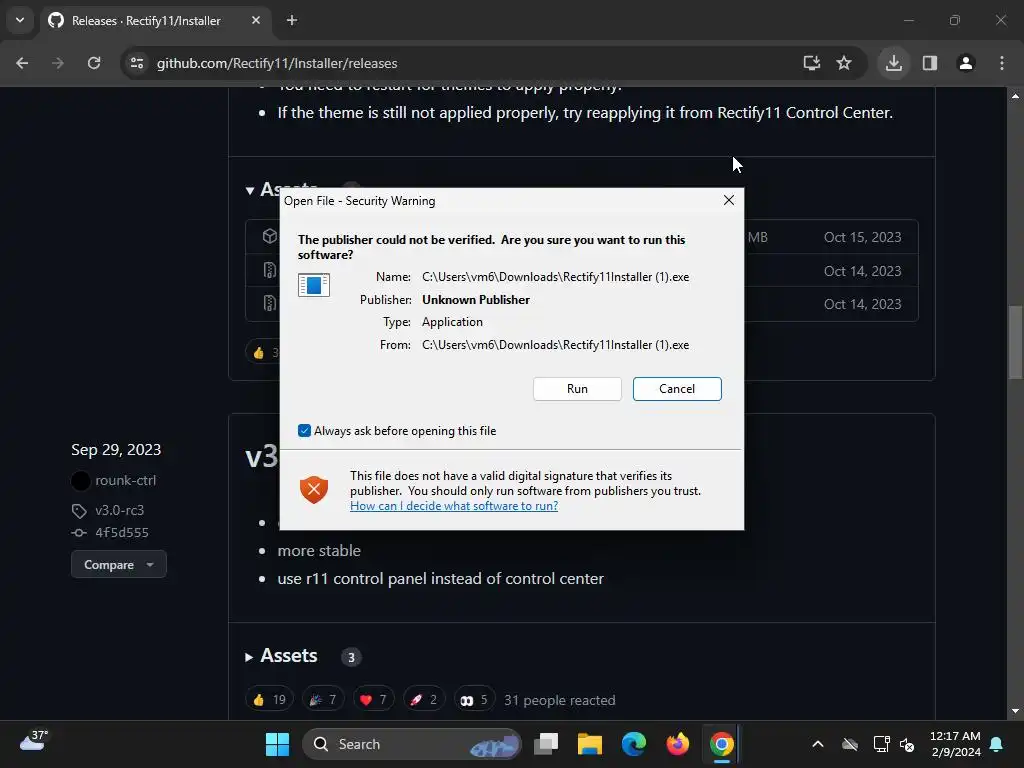1024x768 pixels.
Task: Click the address bar URL field
Action: pyautogui.click(x=457, y=63)
